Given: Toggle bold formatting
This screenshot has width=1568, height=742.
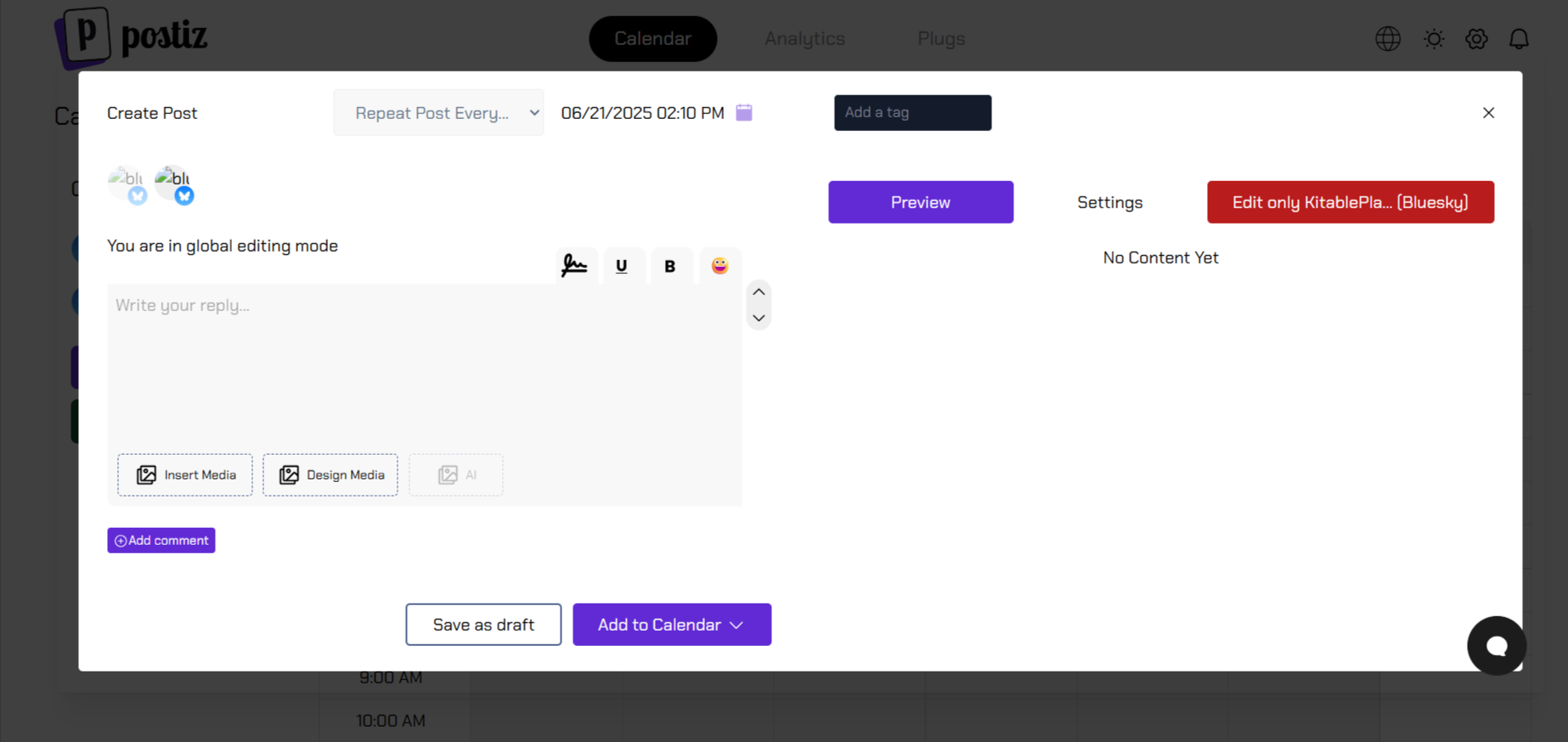Looking at the screenshot, I should click(670, 266).
